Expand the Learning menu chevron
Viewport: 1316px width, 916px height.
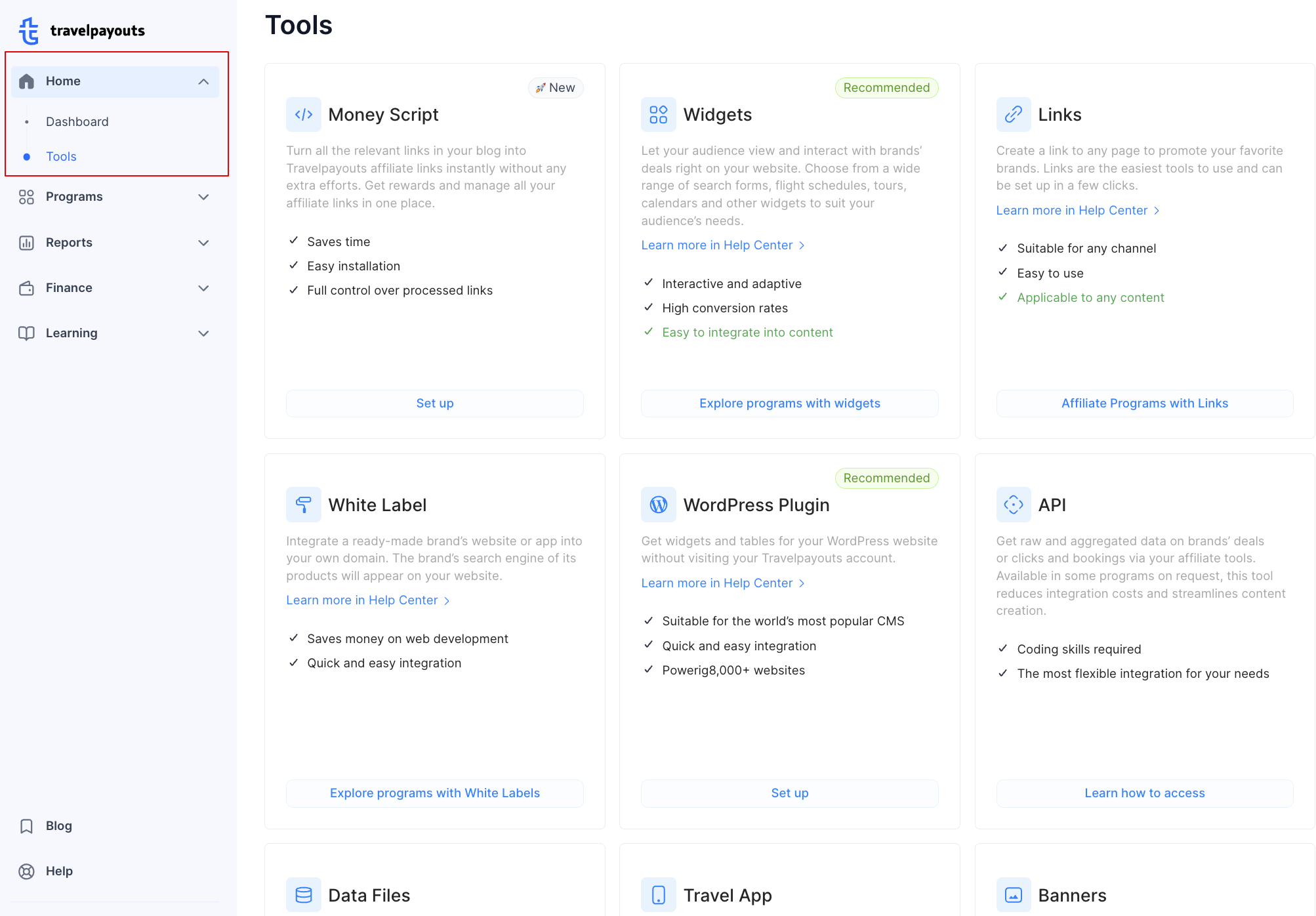203,333
